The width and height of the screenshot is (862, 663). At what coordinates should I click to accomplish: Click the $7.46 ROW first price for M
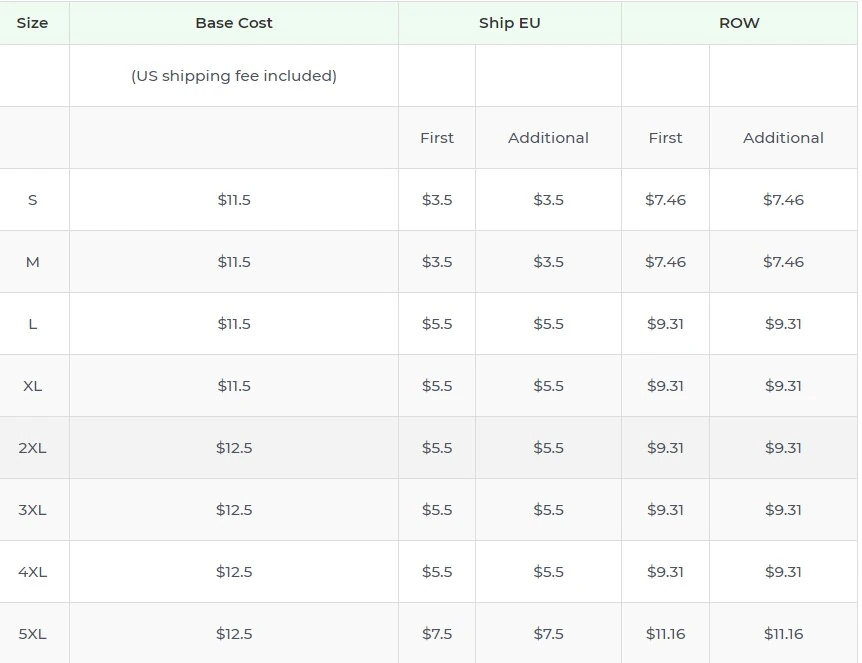665,261
